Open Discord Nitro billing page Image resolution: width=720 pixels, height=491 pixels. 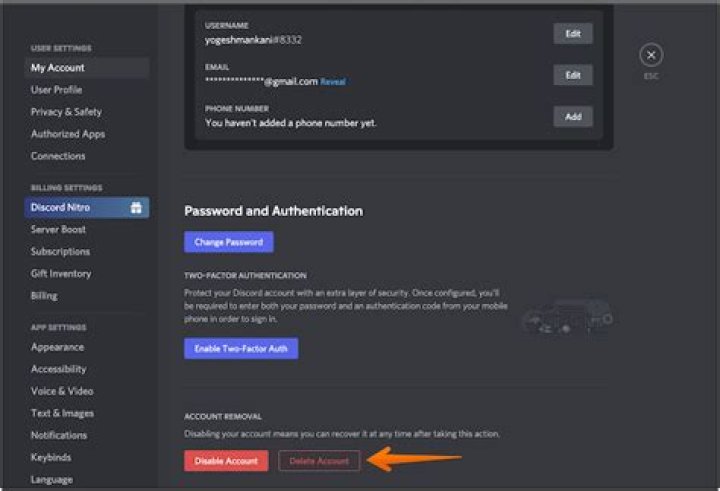87,208
